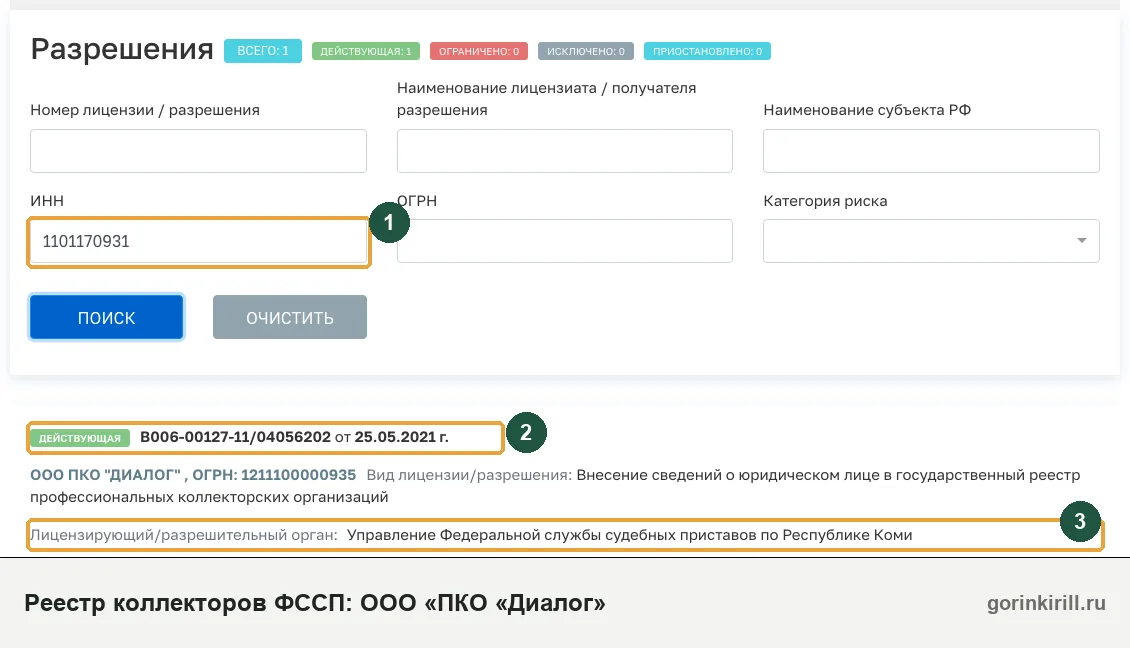This screenshot has height=648, width=1130.
Task: Click the ОГРАНИЧЕНО: 0 red badge
Action: pyautogui.click(x=479, y=51)
